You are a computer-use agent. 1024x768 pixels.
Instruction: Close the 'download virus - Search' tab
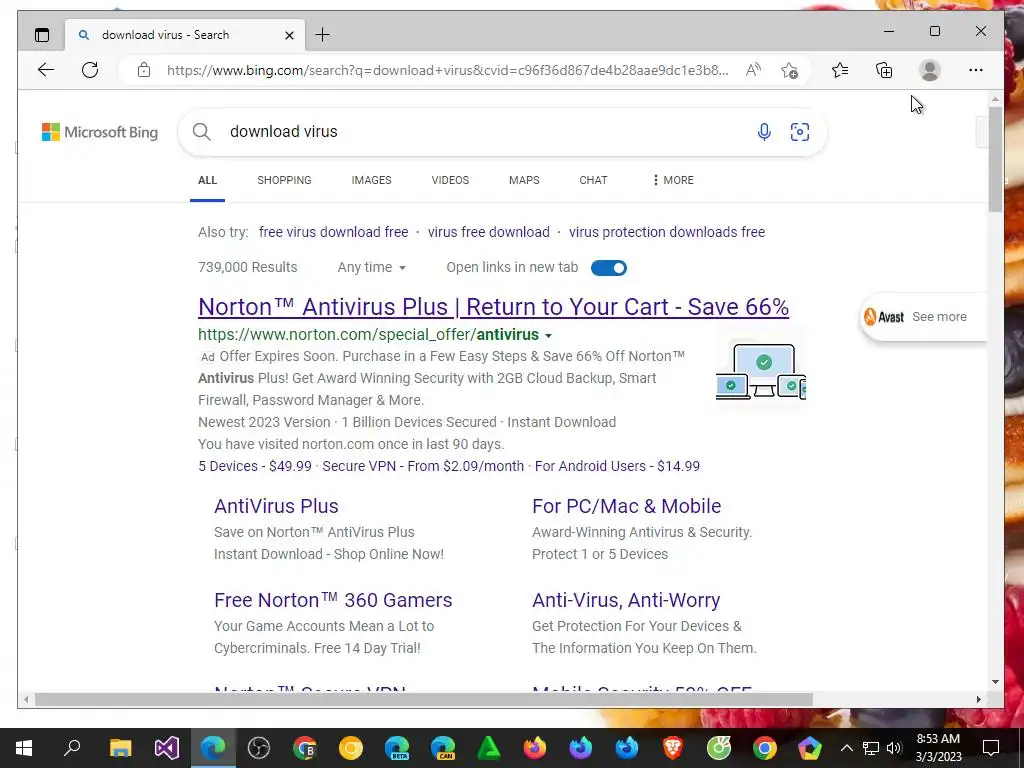pyautogui.click(x=289, y=35)
